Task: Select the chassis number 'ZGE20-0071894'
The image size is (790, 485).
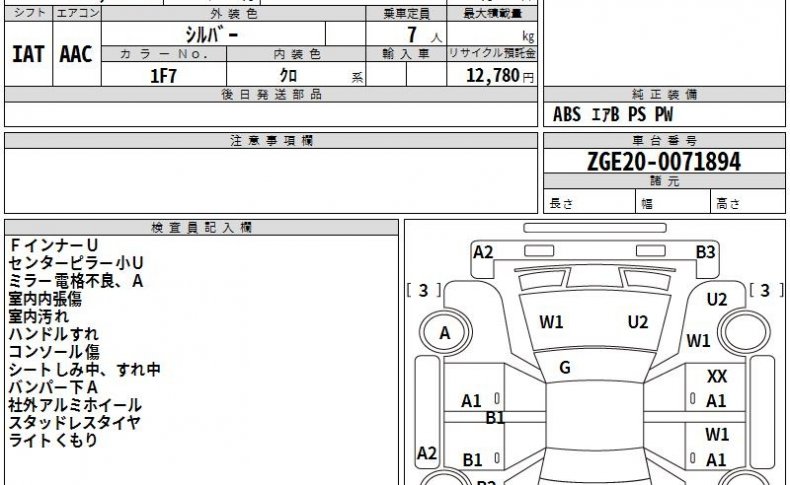Action: click(664, 162)
